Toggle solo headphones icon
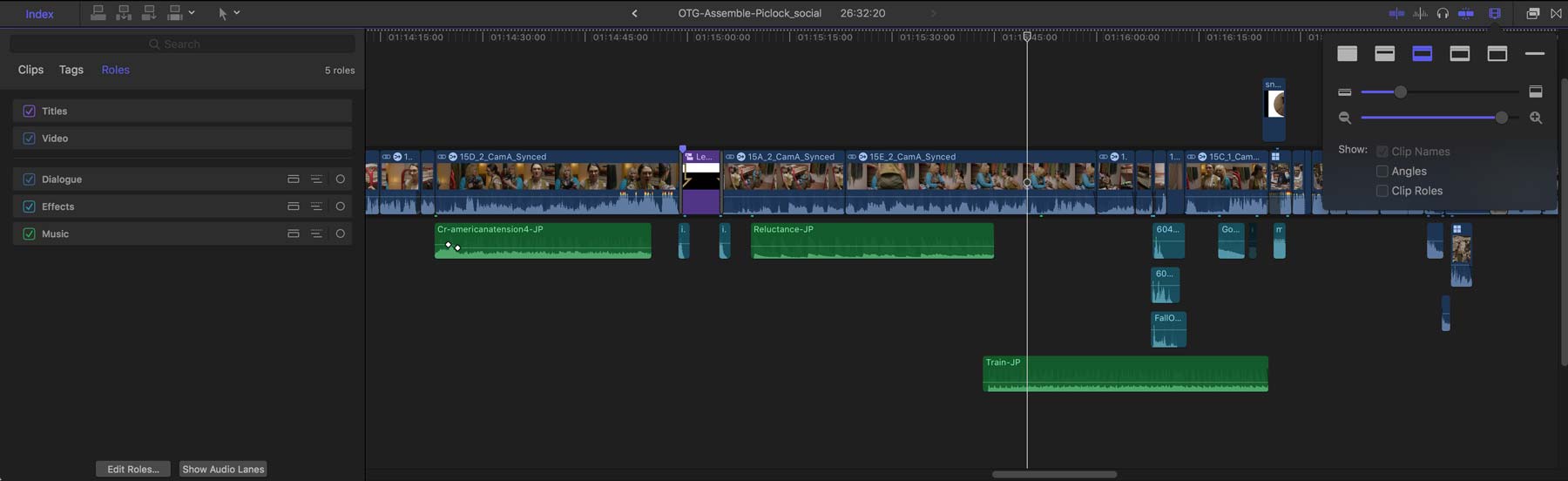1568x481 pixels. coord(1443,13)
